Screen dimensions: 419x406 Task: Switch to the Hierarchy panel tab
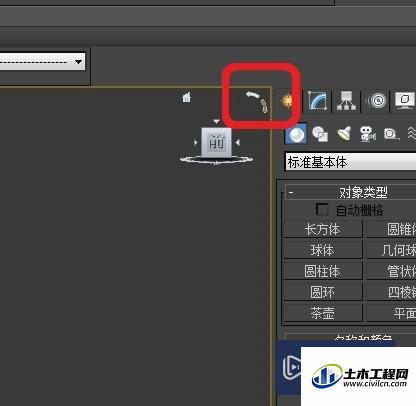(347, 100)
